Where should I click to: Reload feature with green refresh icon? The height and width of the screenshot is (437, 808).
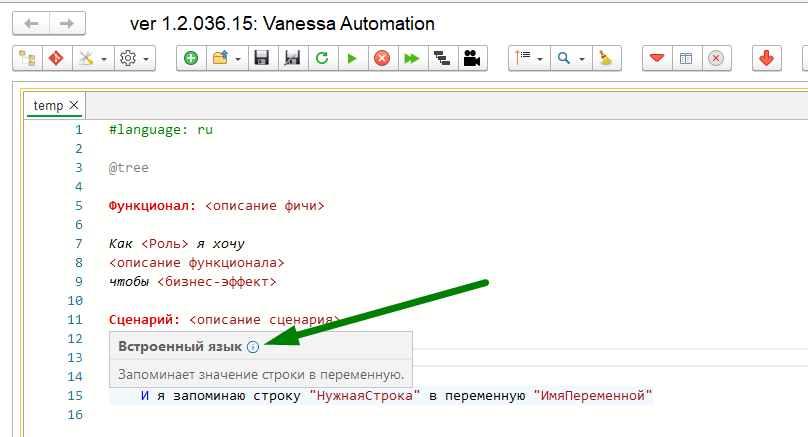coord(323,58)
